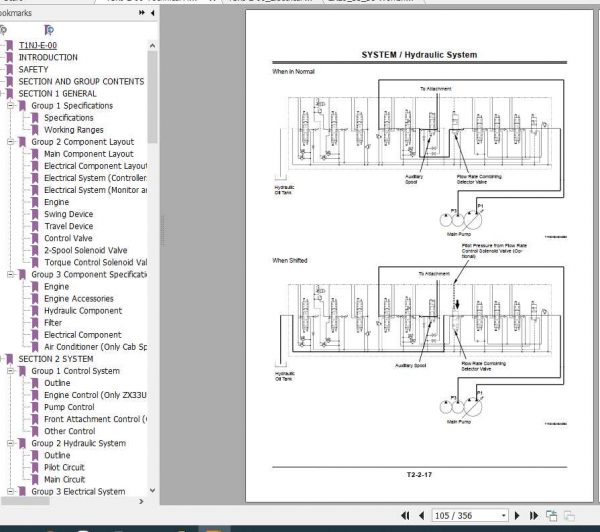Collapse the bookmarks panel with the left arrow

(152, 13)
